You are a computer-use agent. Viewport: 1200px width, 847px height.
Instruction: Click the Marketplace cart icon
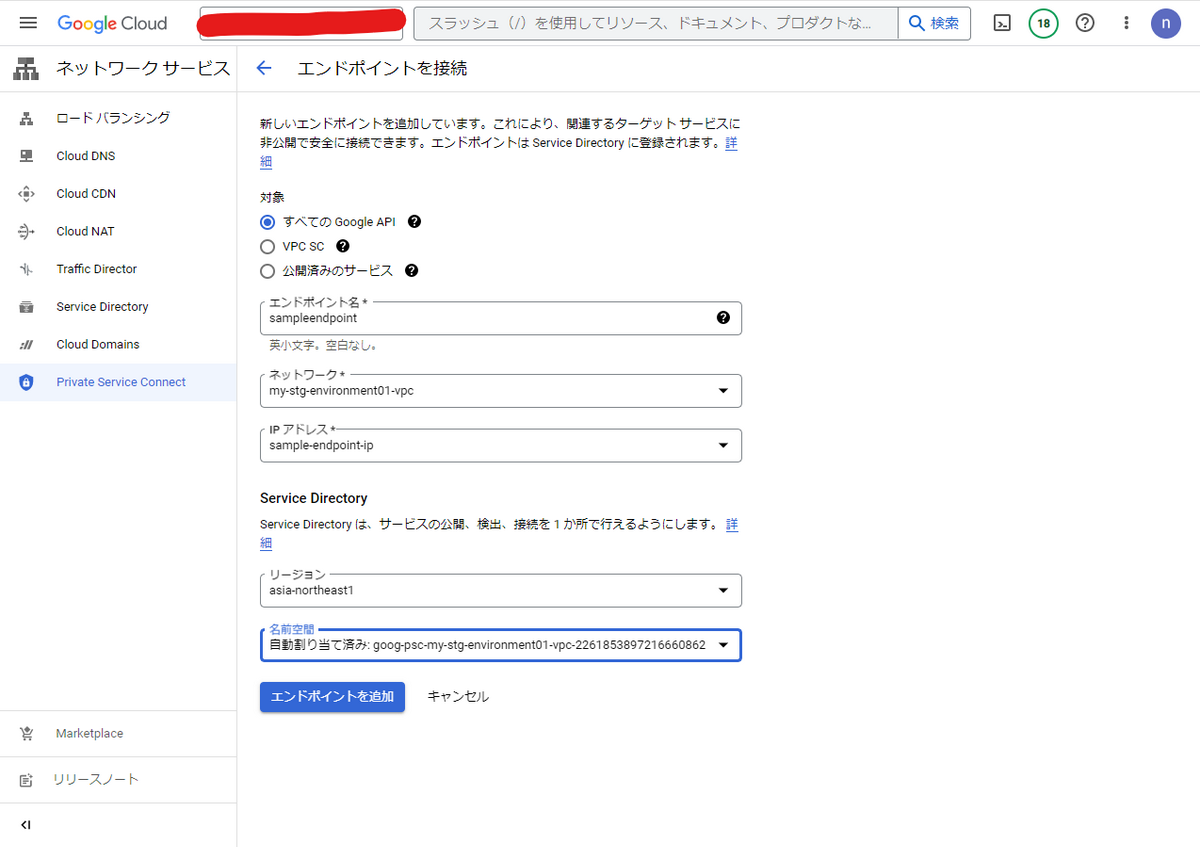pos(26,734)
